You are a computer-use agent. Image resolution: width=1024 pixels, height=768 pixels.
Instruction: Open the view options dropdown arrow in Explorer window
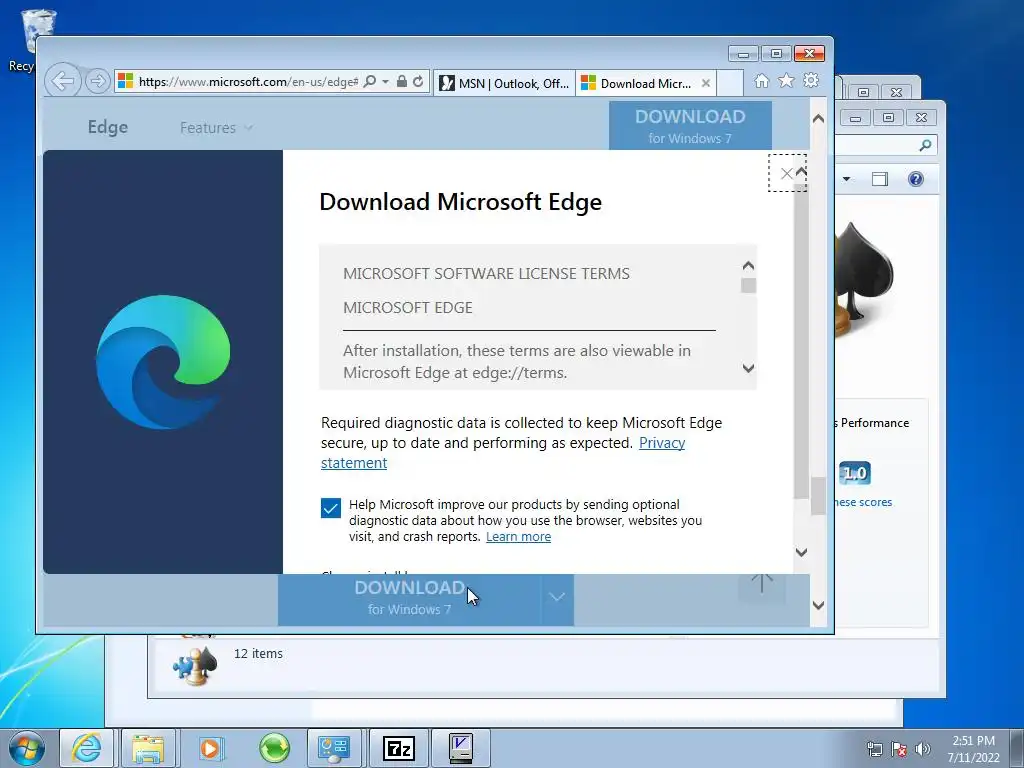(x=846, y=179)
